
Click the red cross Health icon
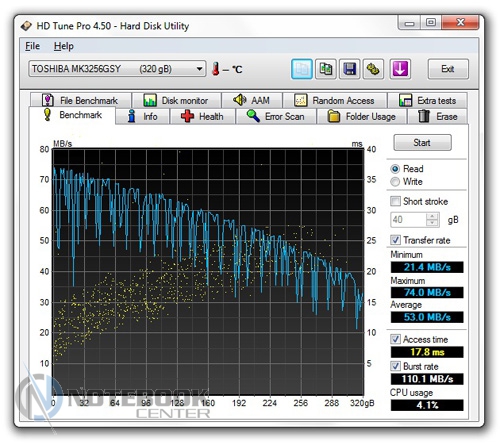[x=187, y=116]
